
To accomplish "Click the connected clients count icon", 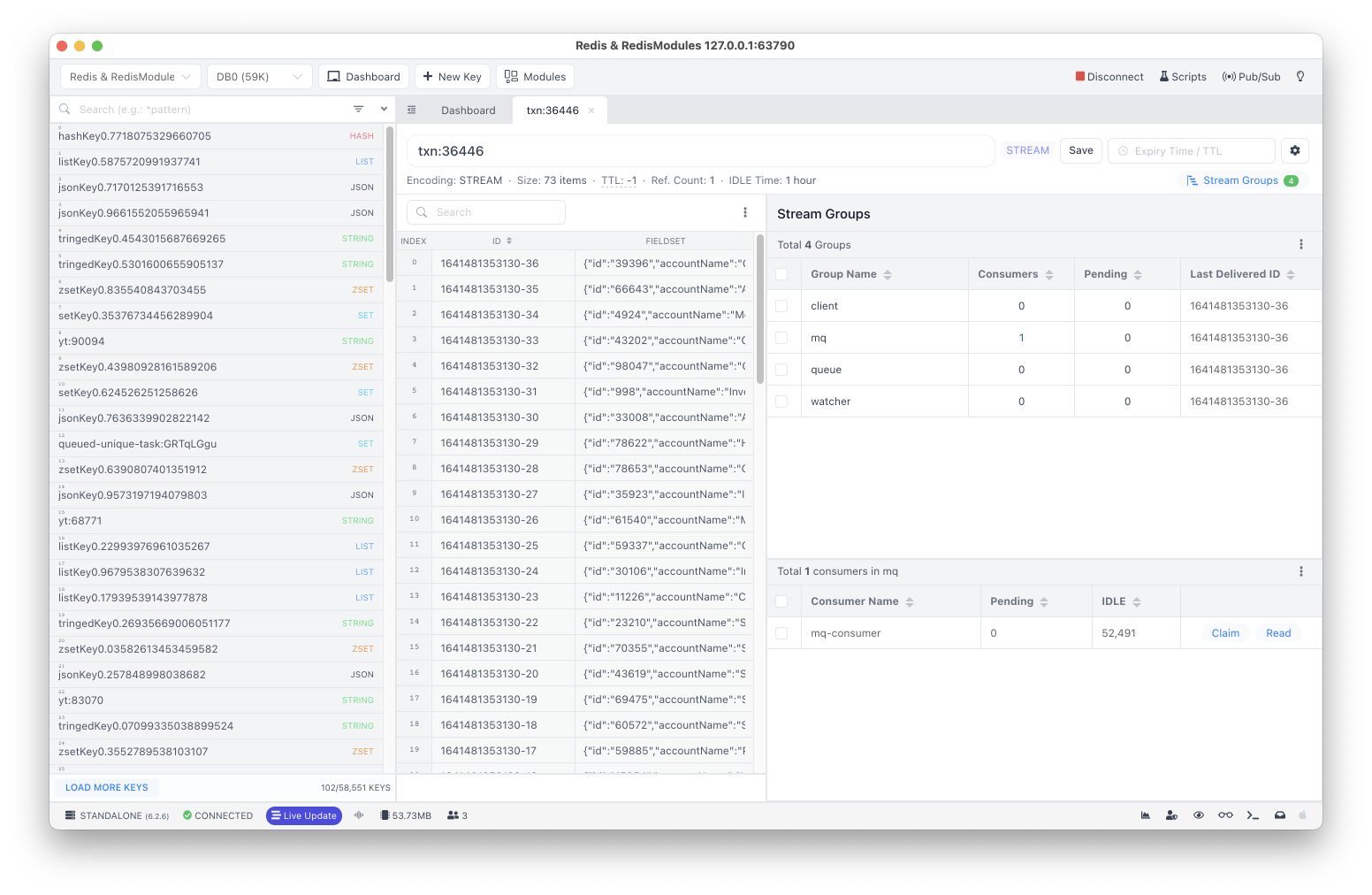I will click(454, 815).
